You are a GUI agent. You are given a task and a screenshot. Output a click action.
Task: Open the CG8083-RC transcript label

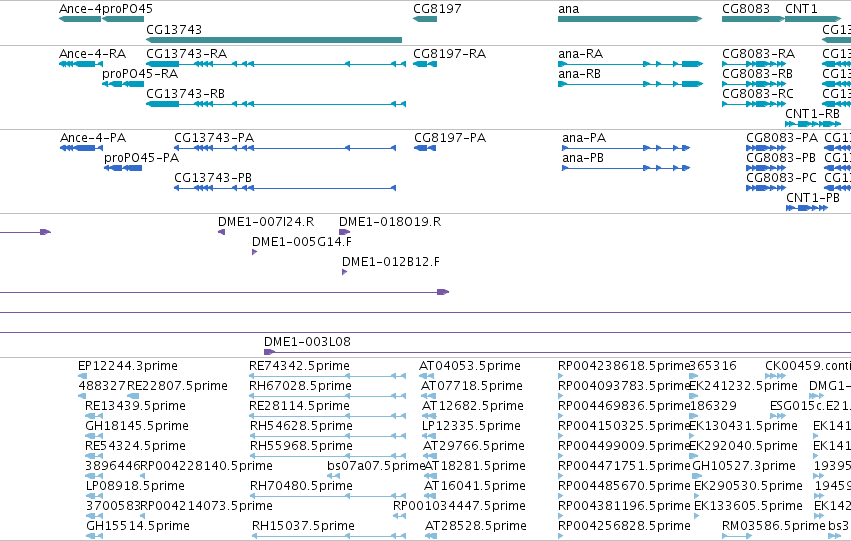pos(758,94)
